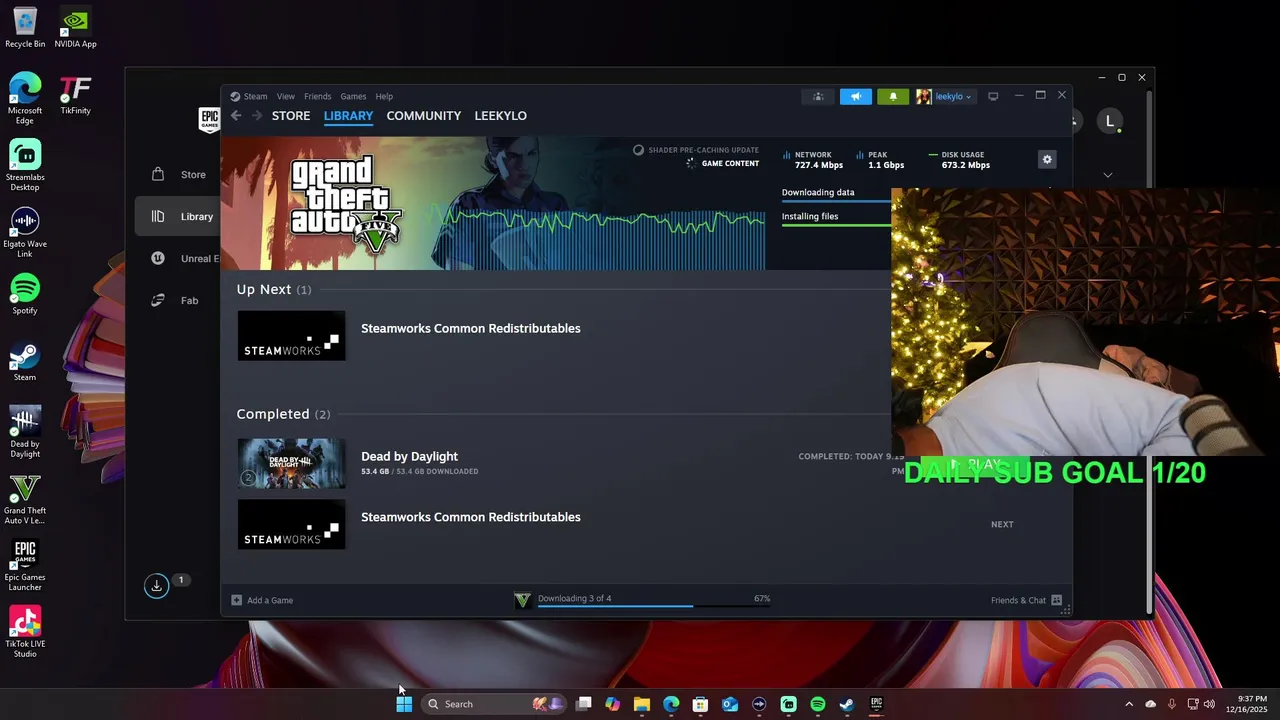Show hidden system tray icons
This screenshot has width=1280, height=720.
pyautogui.click(x=1129, y=704)
